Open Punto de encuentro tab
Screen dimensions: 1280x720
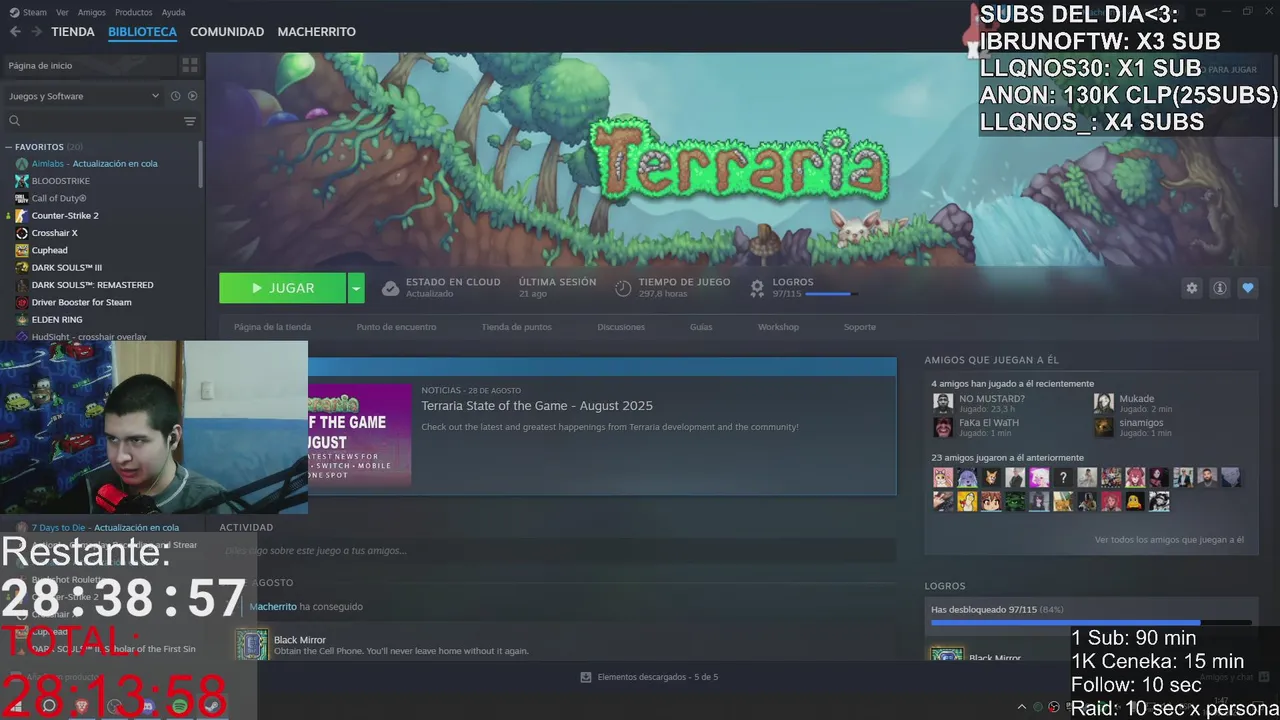click(x=396, y=327)
